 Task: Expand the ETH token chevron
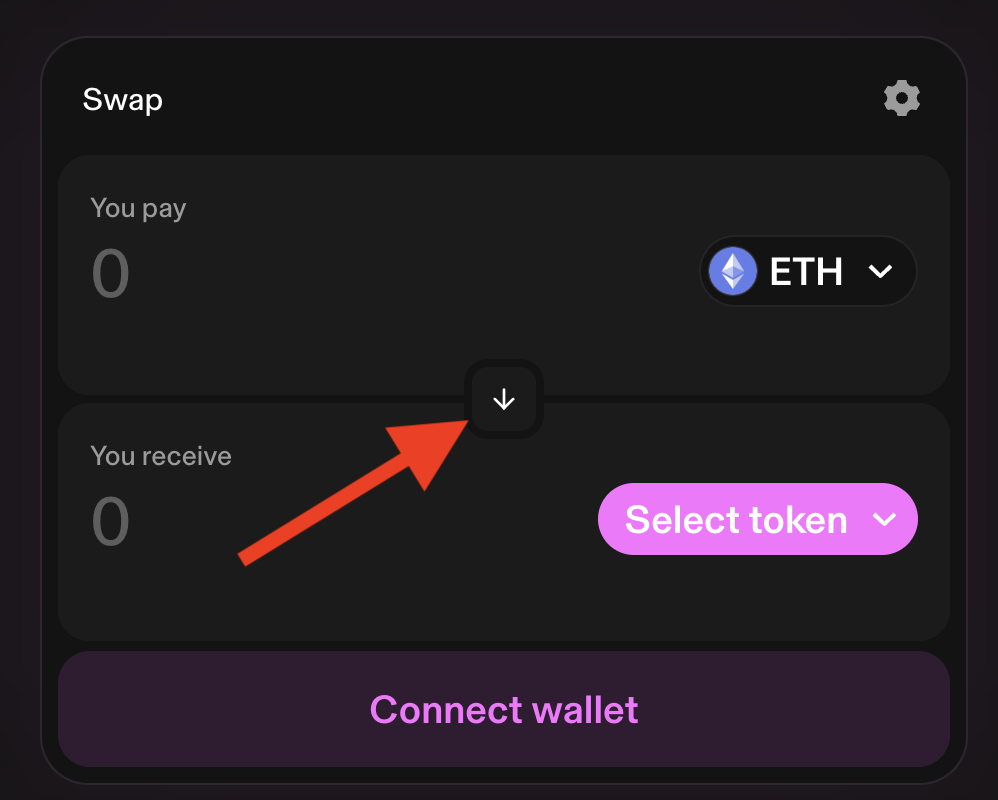pos(880,271)
